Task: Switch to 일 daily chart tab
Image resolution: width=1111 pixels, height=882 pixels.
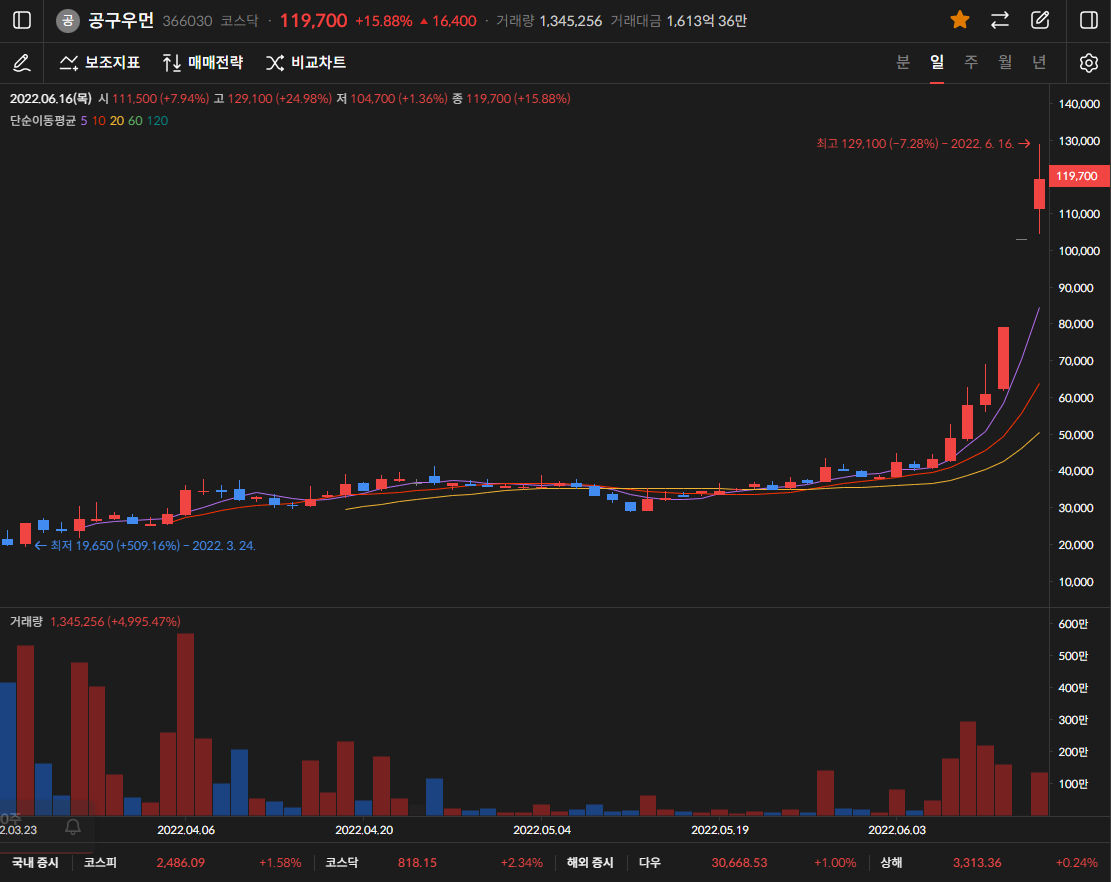Action: (937, 62)
